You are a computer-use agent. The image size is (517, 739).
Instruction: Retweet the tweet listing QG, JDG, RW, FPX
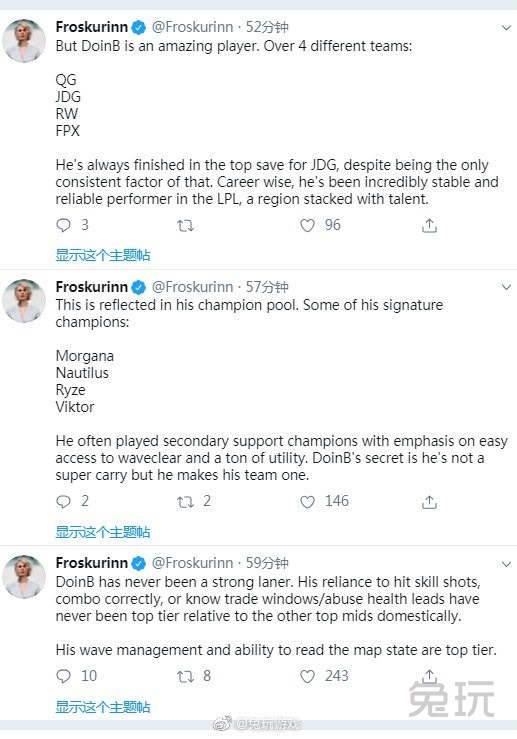coord(185,226)
